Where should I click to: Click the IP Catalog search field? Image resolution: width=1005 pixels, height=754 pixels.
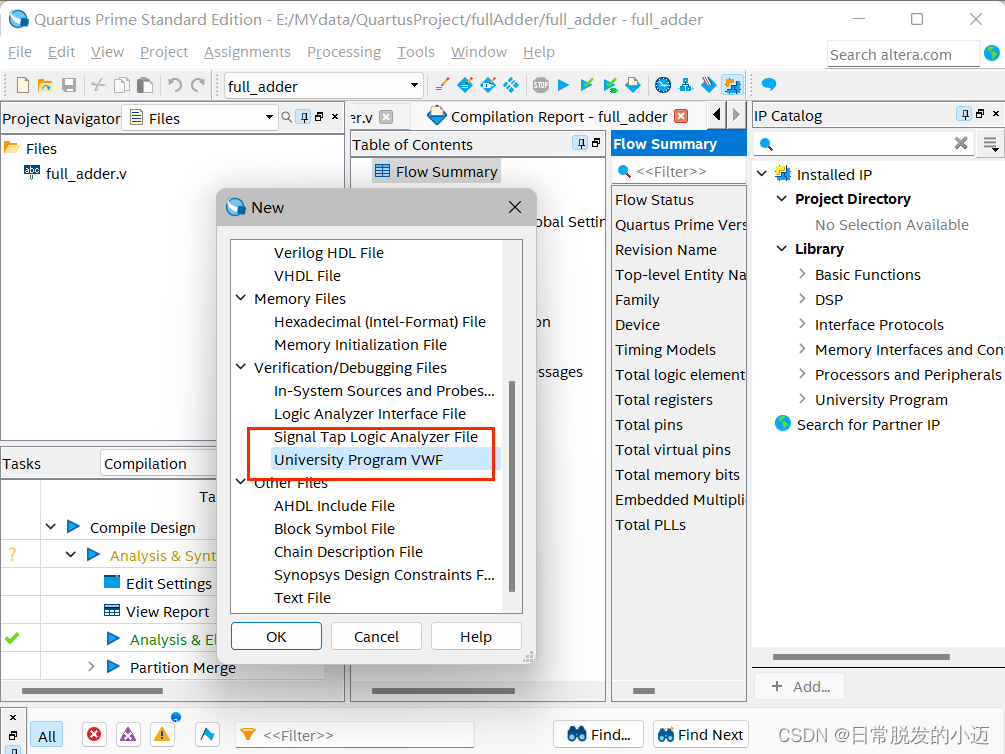863,144
